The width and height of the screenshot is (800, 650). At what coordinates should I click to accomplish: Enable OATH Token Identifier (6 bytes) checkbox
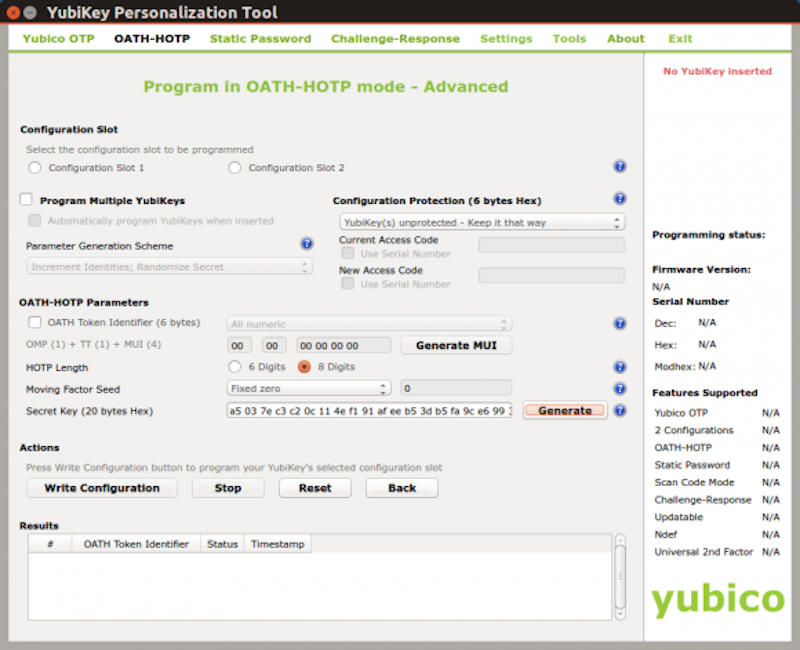click(35, 322)
